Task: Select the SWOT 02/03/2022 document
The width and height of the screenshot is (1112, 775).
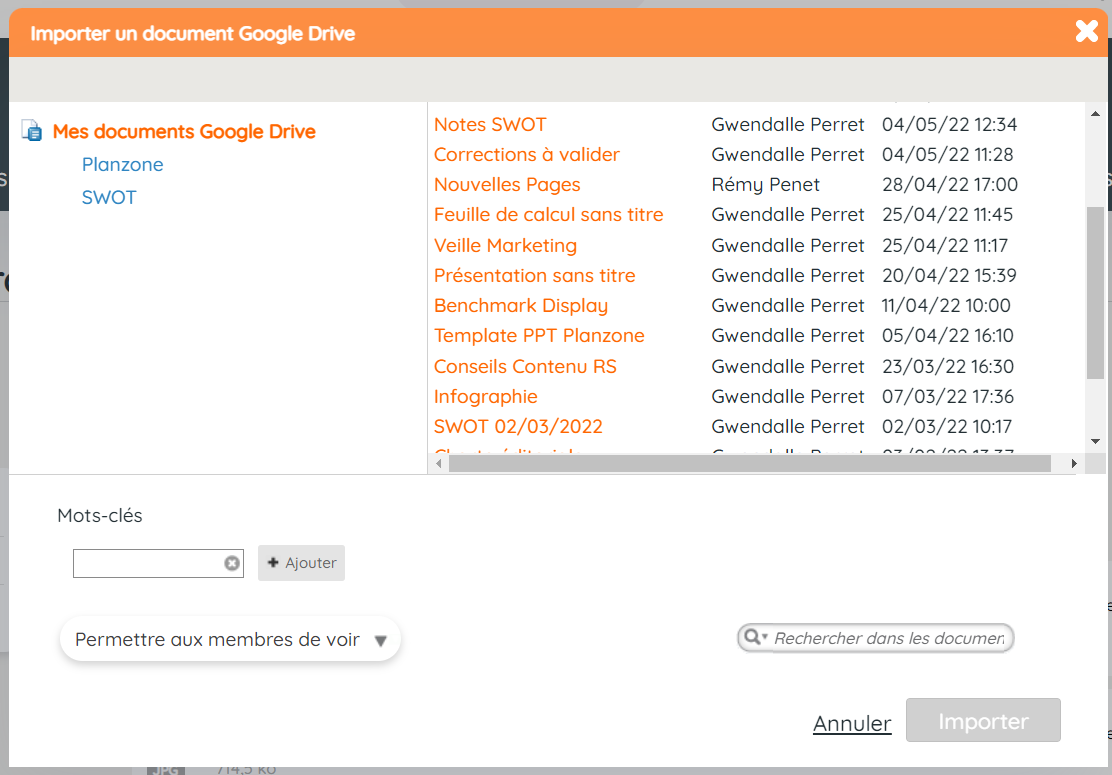Action: point(518,427)
